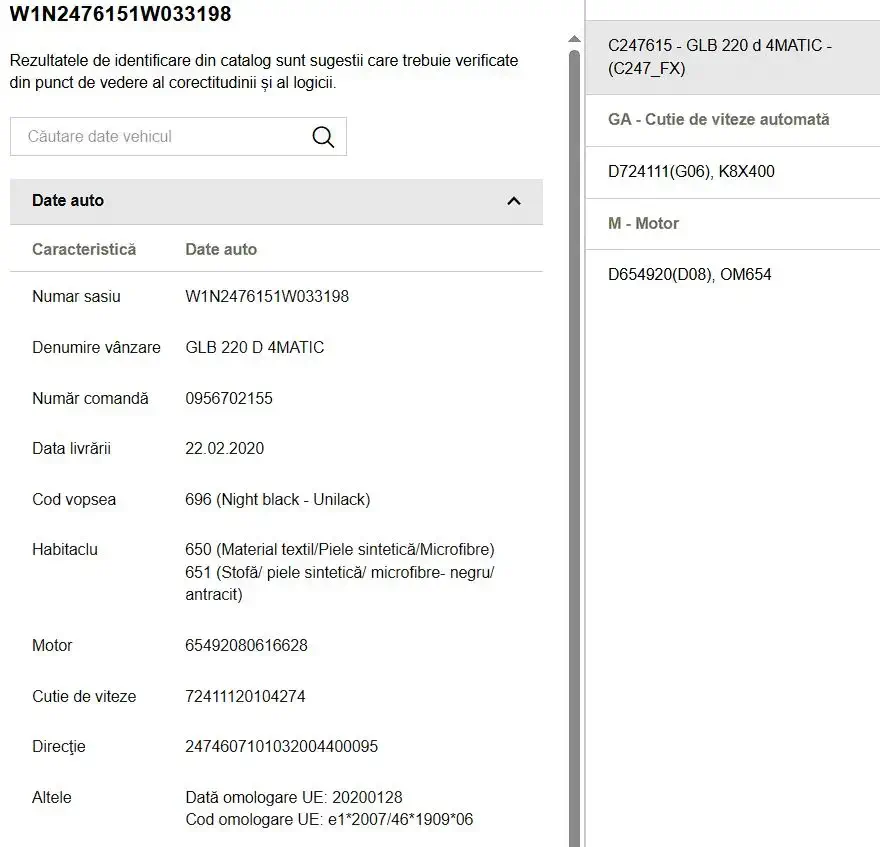Click the sales name GLB 220 D 4MATIC

255,347
